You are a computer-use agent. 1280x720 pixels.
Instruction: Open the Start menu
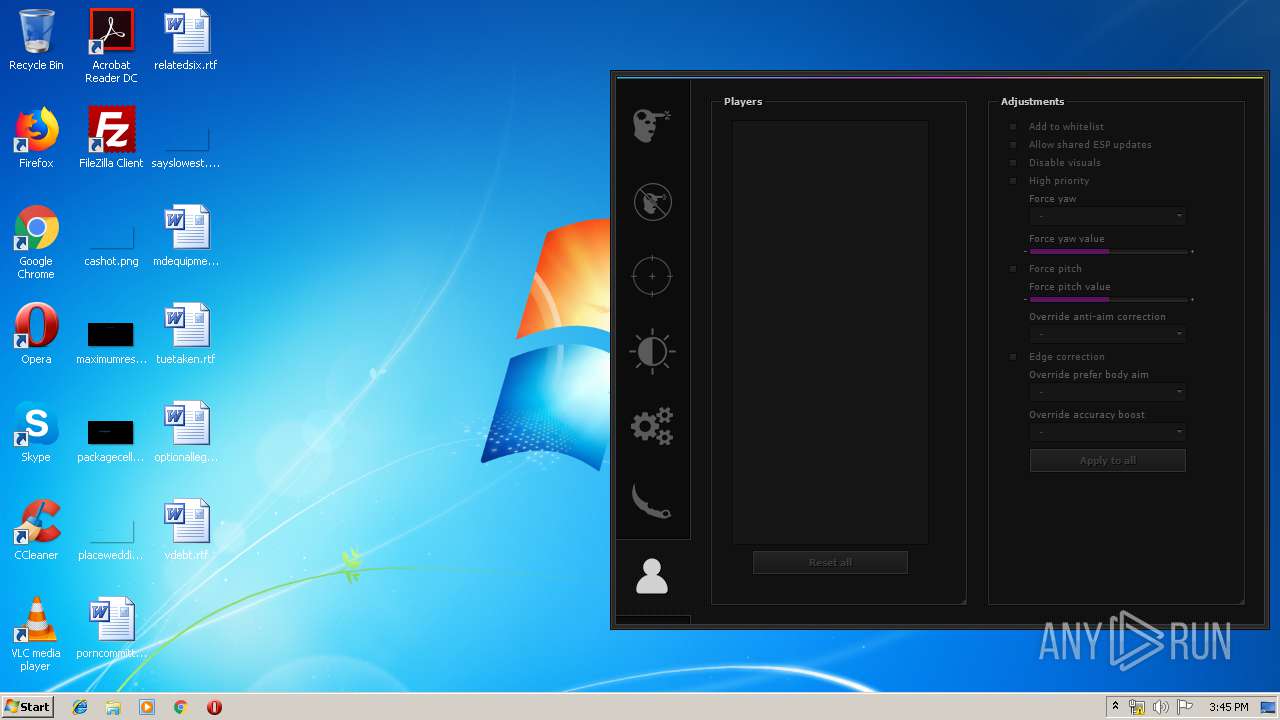pyautogui.click(x=28, y=707)
